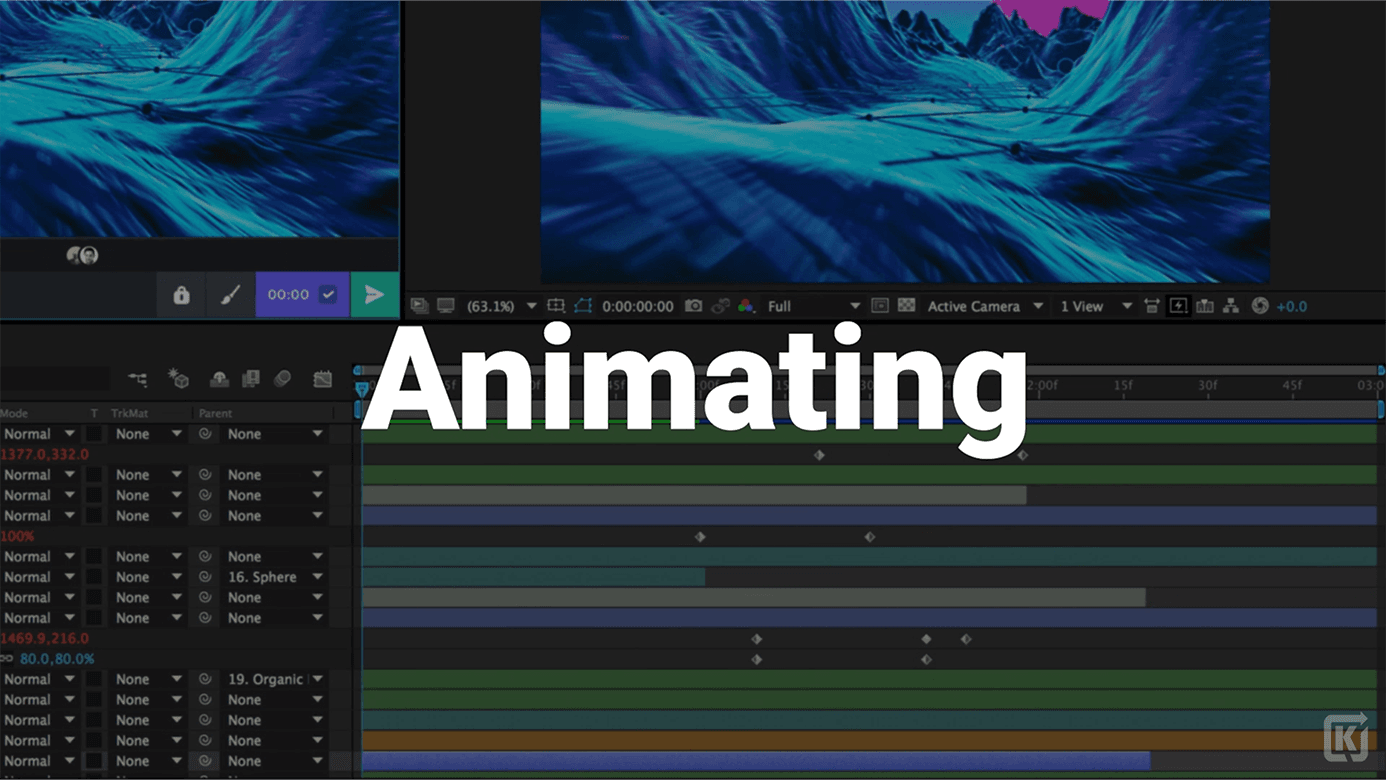Screen dimensions: 1386x780
Task: Click the blue current-time indicator playhead
Action: (x=362, y=388)
